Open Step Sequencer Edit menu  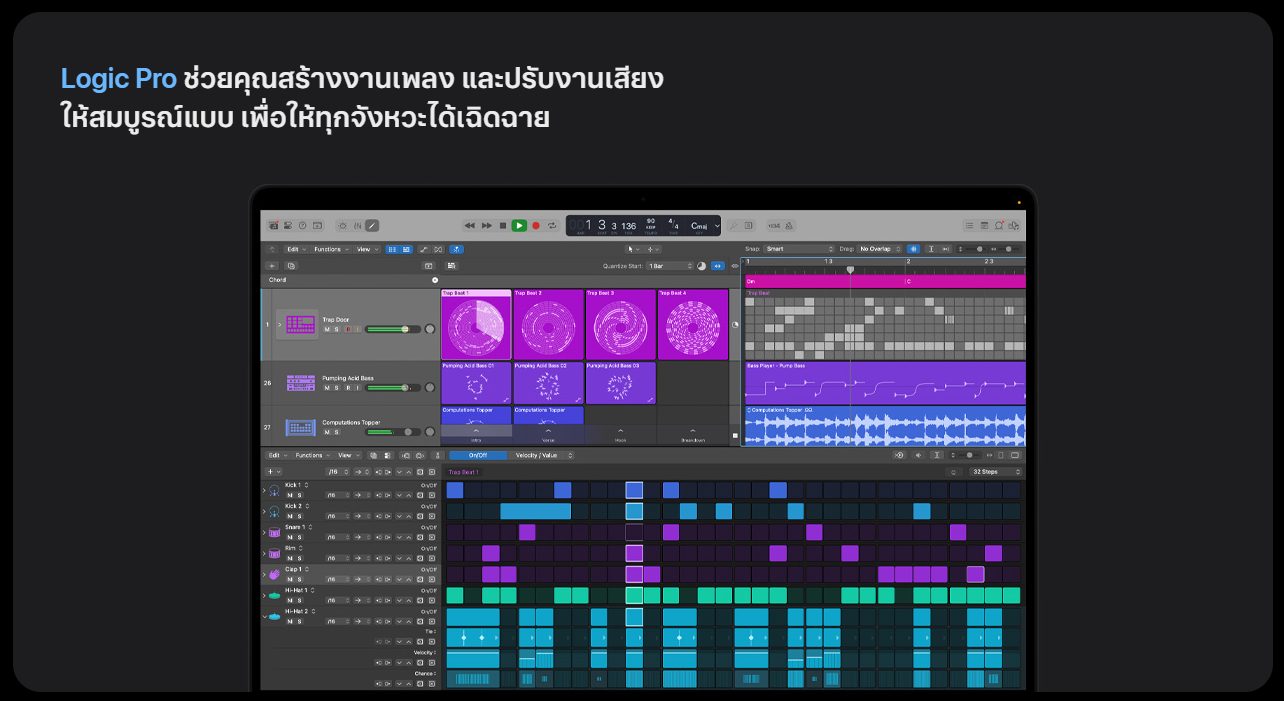(277, 455)
